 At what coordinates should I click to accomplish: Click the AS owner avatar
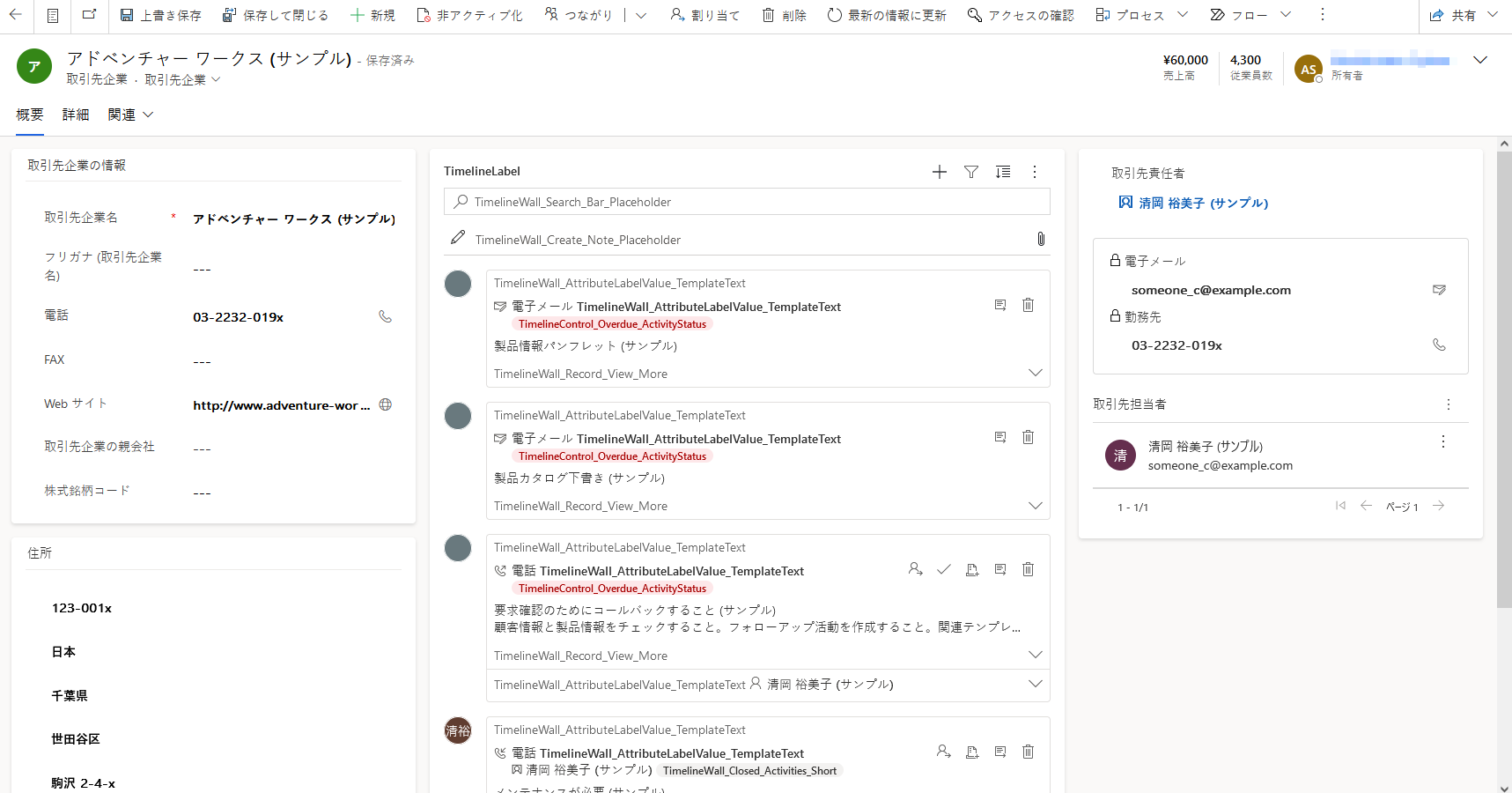point(1309,69)
